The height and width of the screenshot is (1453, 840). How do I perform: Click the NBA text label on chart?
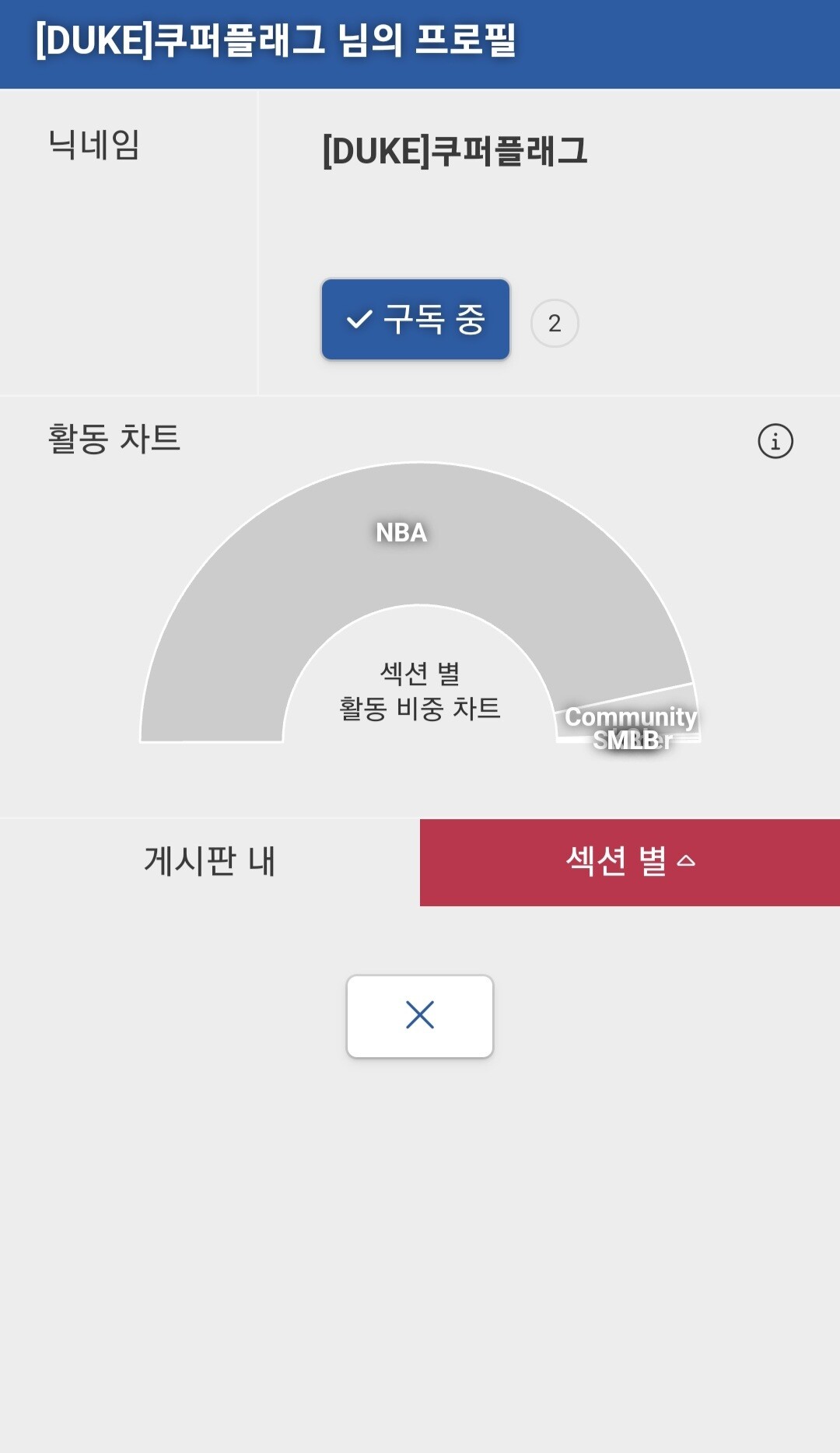coord(401,533)
